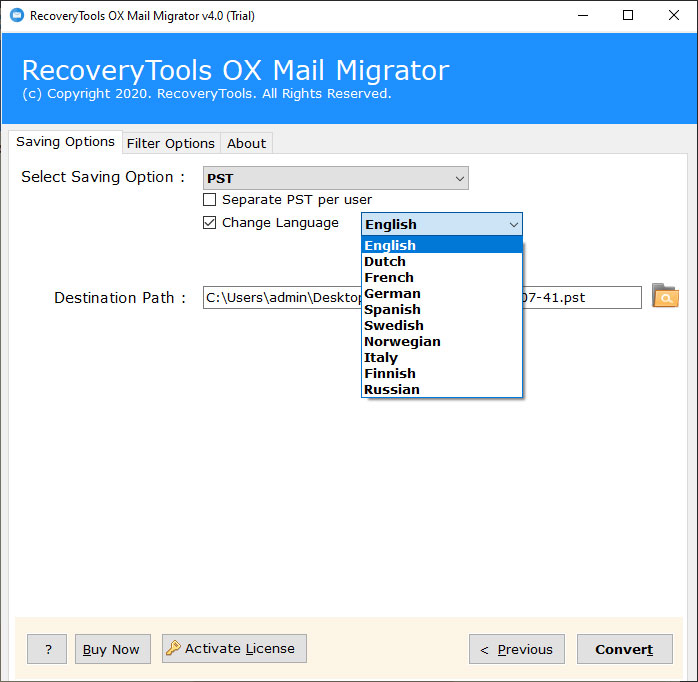Choose Swedish language option
The width and height of the screenshot is (698, 682).
pyautogui.click(x=442, y=325)
